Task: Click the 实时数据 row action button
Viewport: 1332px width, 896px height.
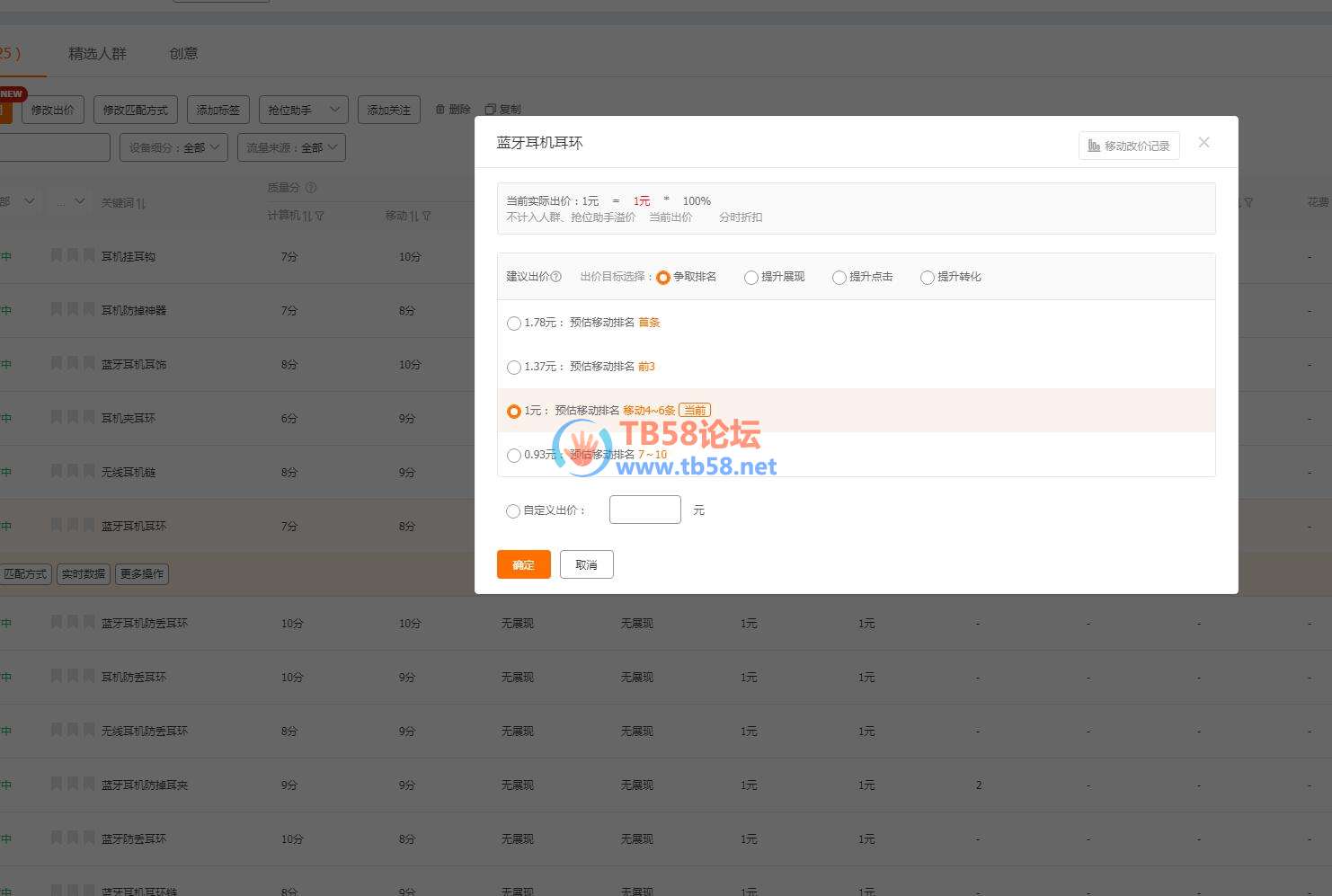Action: [84, 573]
